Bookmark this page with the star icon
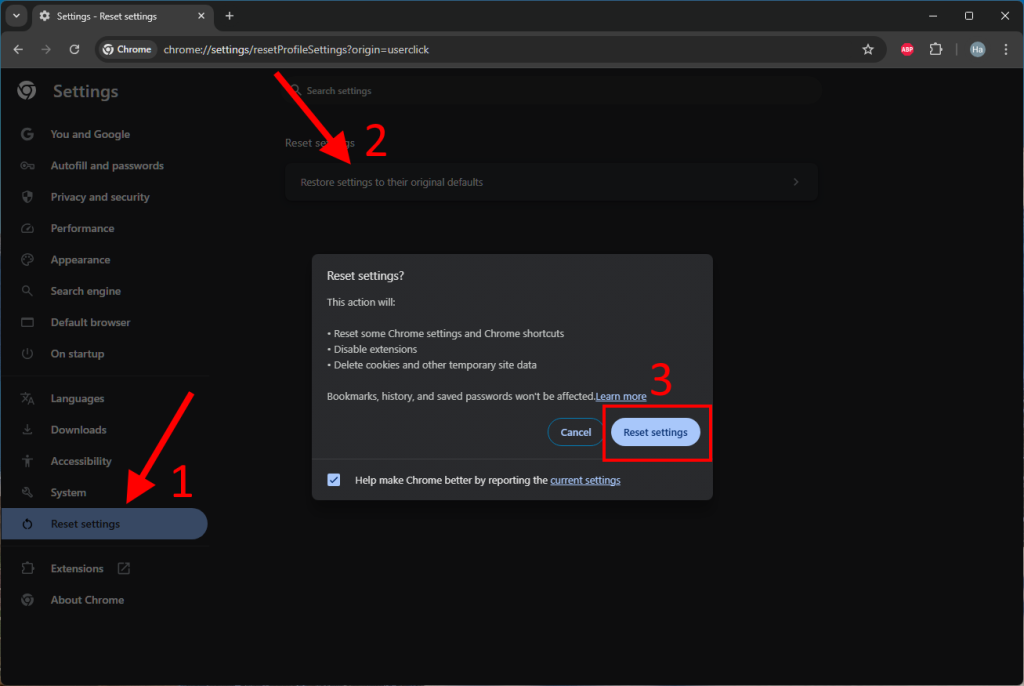The width and height of the screenshot is (1024, 686). click(x=868, y=49)
